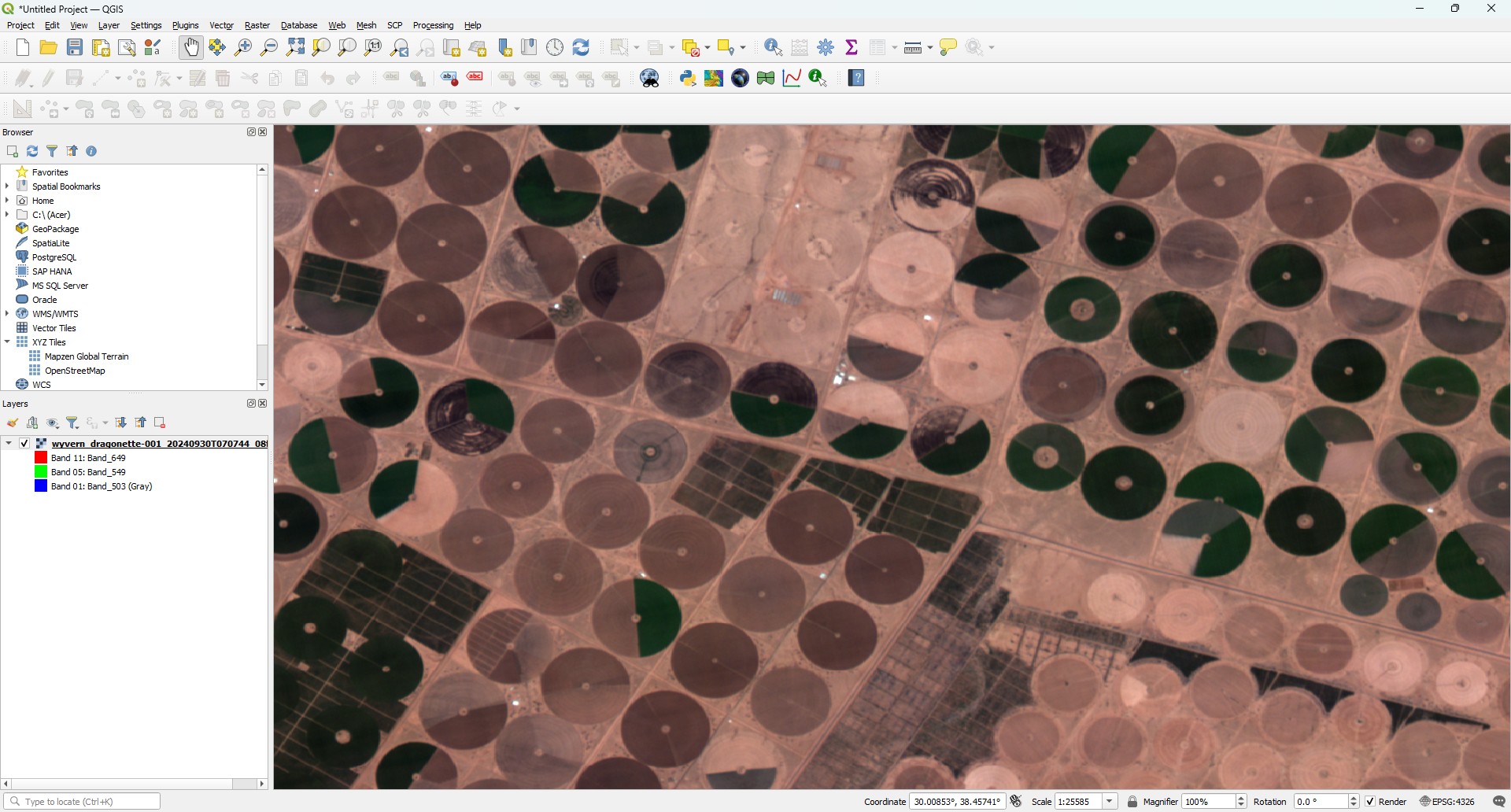Open the Processing menu
This screenshot has width=1511, height=812.
click(433, 25)
